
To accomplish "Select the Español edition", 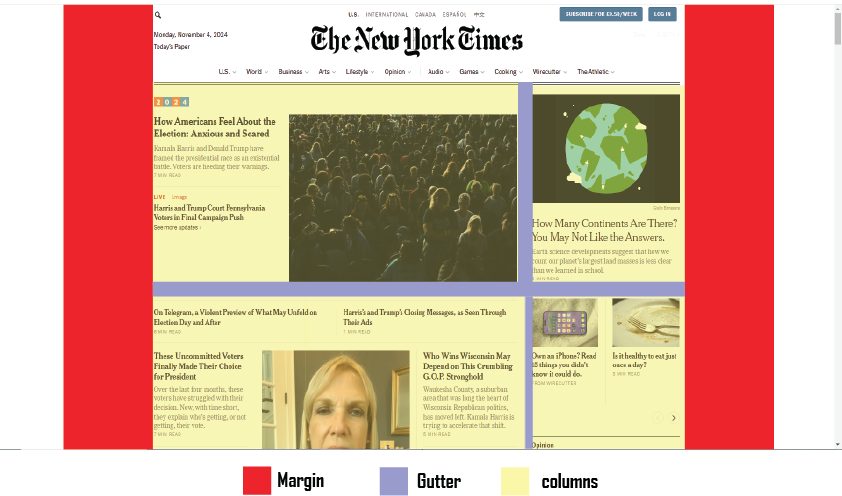I will pyautogui.click(x=455, y=15).
